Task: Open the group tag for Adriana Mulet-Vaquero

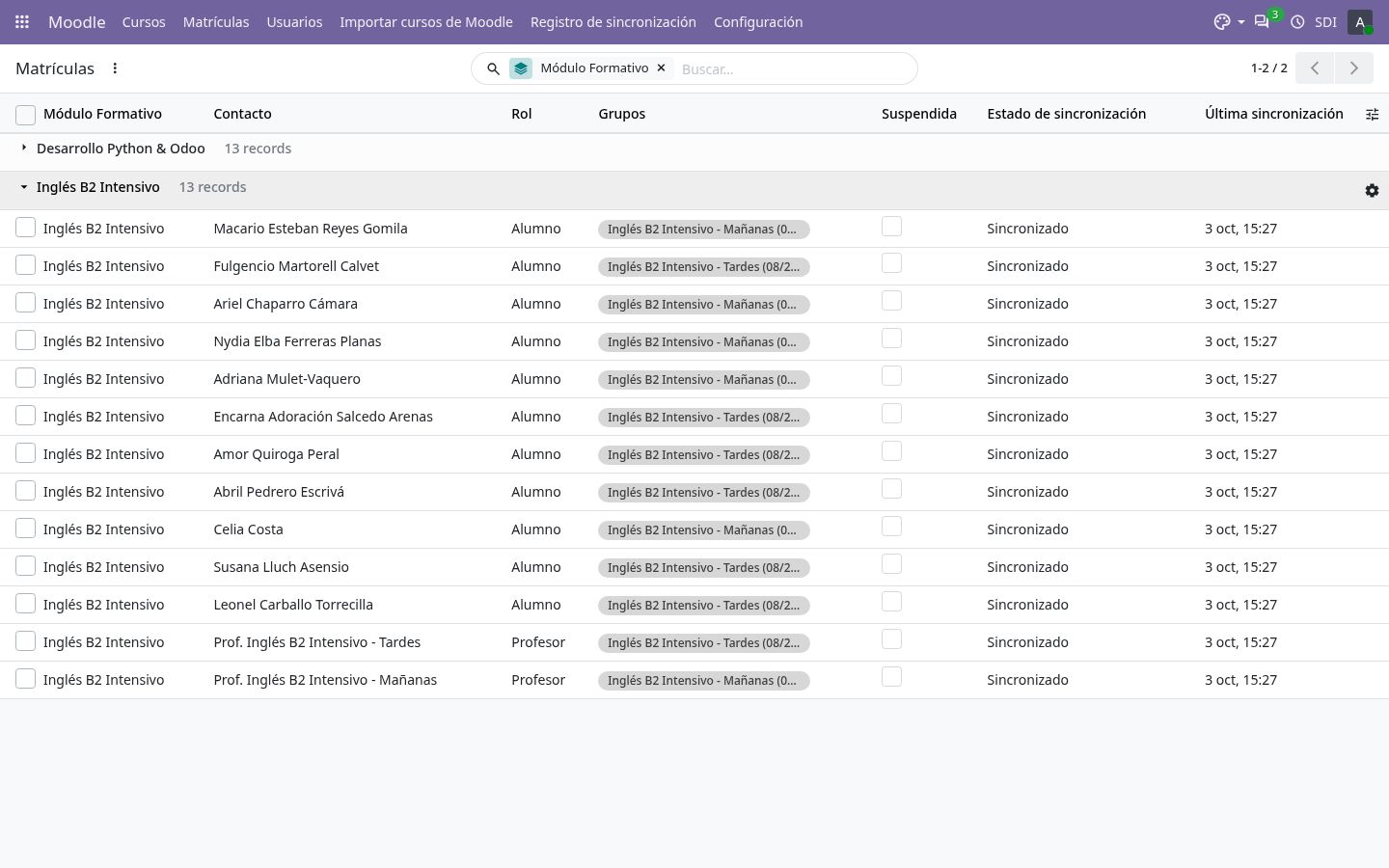Action: (x=703, y=379)
